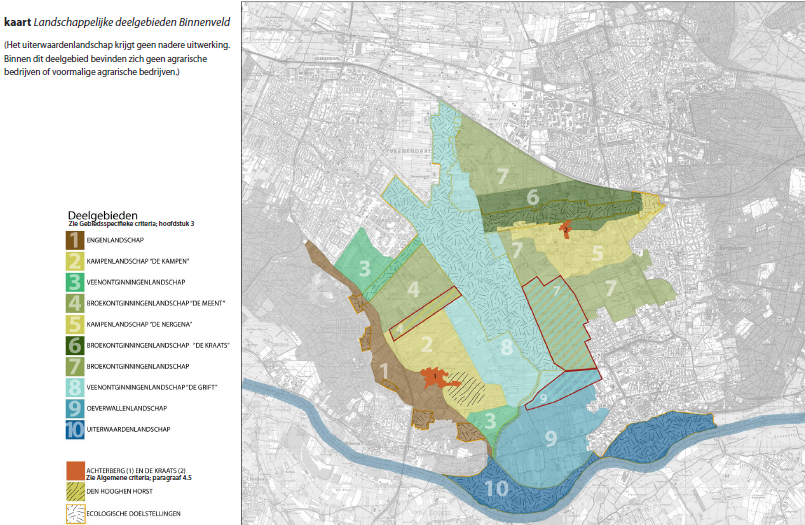The image size is (805, 525).
Task: Click the number 6 in the dark green map zone
Action: pos(533,198)
